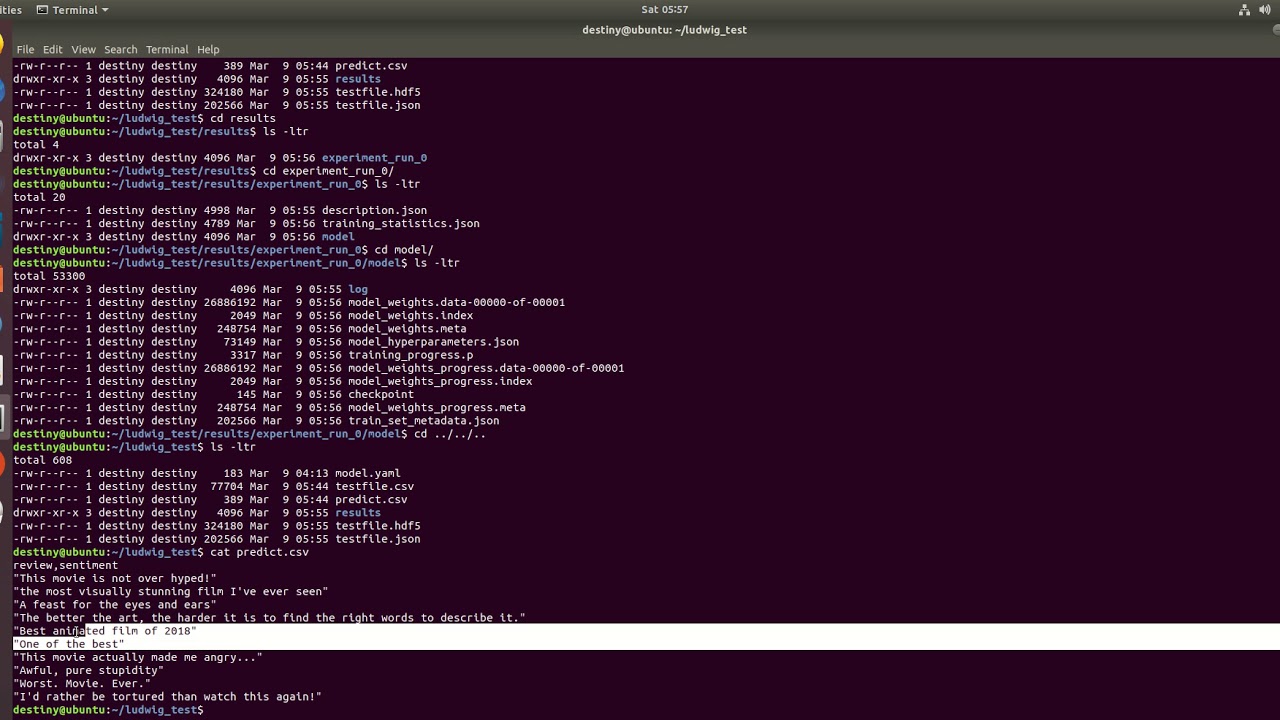Click the line "One of the best"
The image size is (1280, 720).
tap(69, 644)
